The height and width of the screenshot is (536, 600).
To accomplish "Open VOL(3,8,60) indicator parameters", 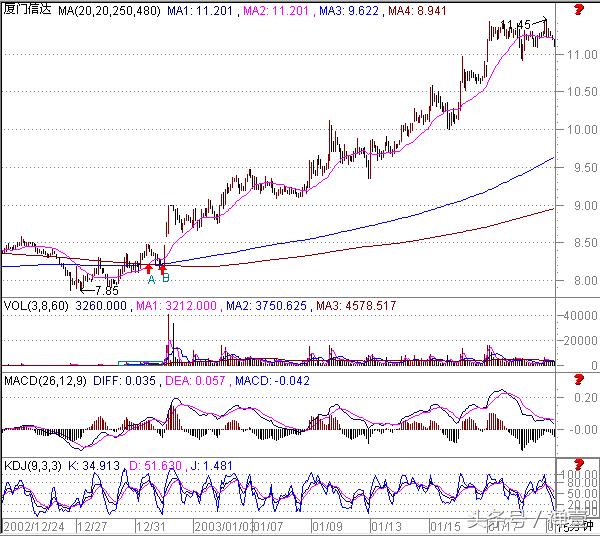I will click(x=34, y=306).
